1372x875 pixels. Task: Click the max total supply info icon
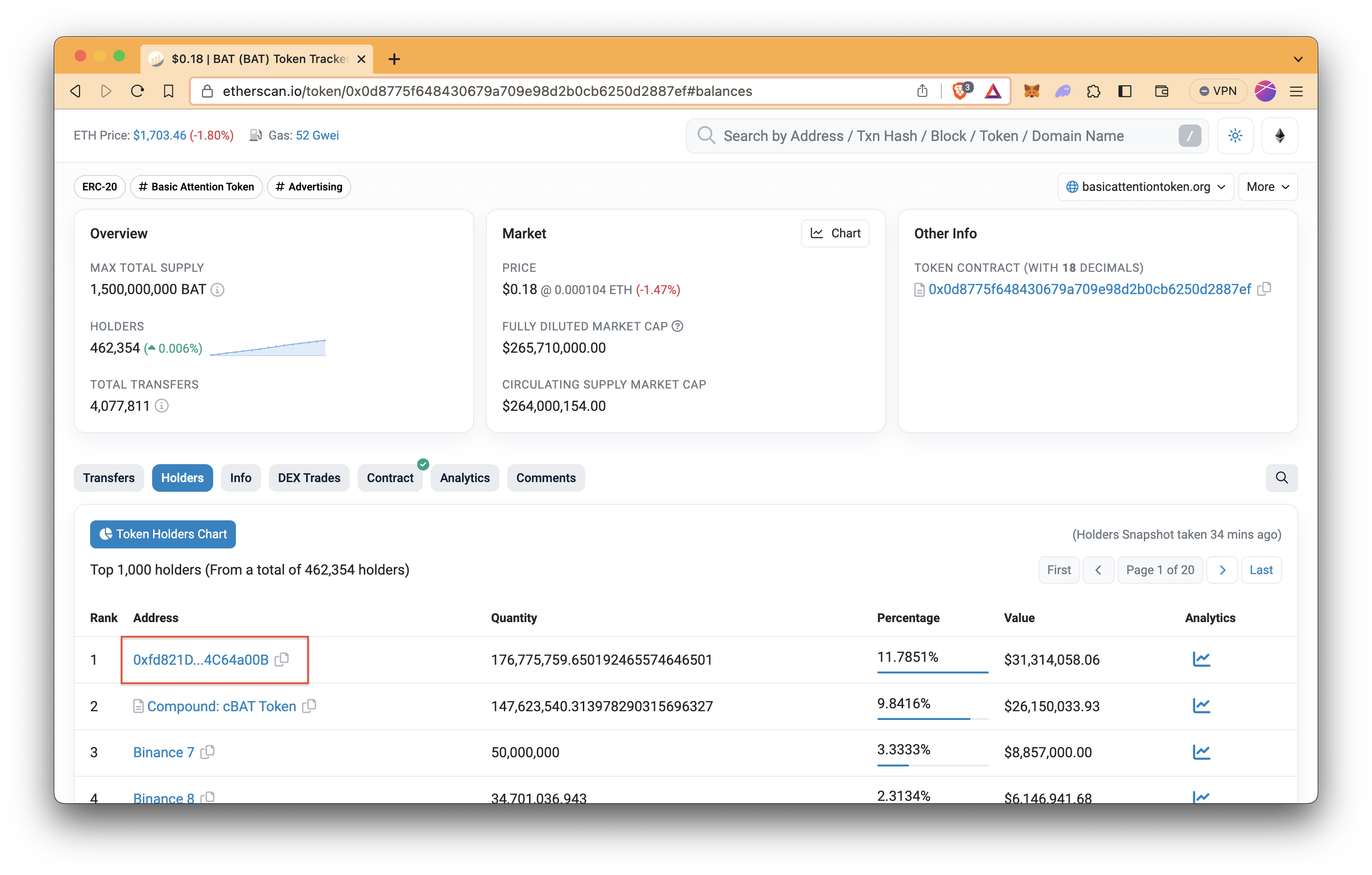tap(217, 289)
